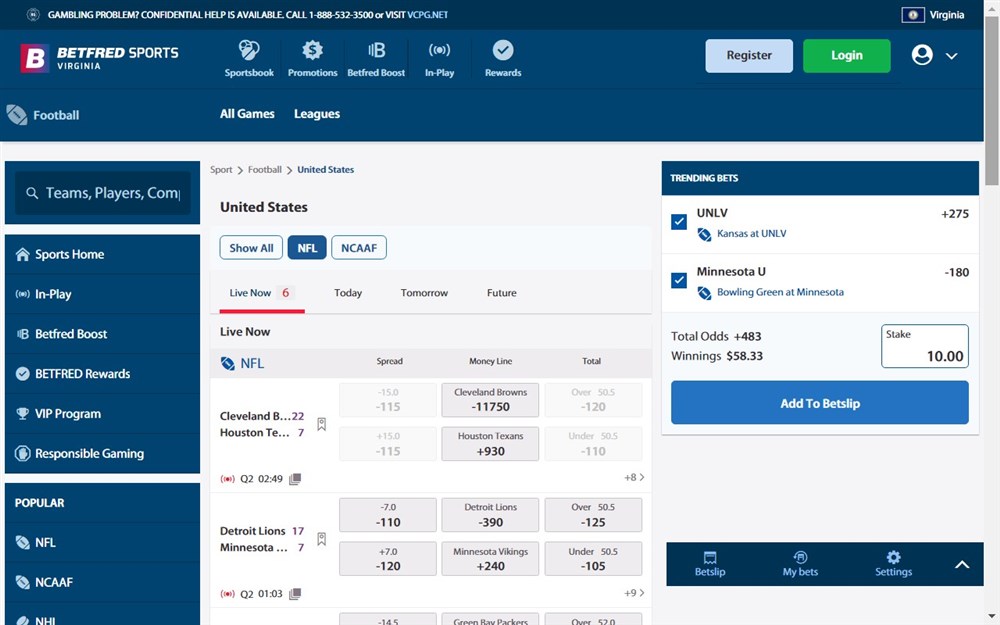1000x625 pixels.
Task: Click the Betfred Sports Virginia logo
Action: 99,58
